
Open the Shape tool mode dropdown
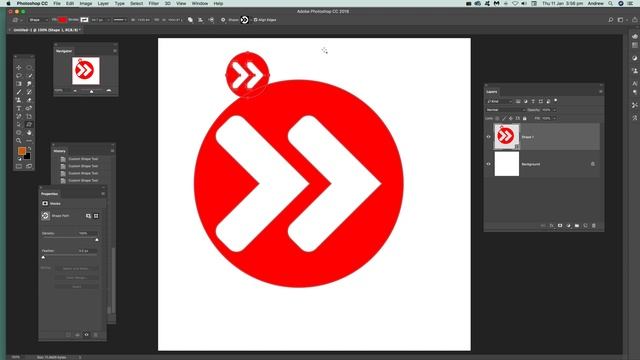pos(38,20)
